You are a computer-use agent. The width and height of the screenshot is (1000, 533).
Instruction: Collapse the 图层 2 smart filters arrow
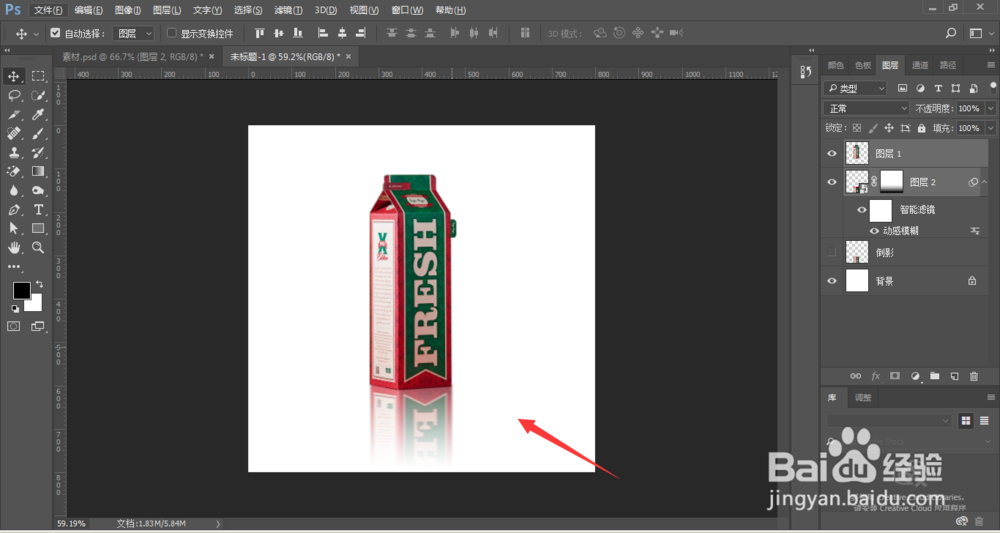(x=984, y=182)
